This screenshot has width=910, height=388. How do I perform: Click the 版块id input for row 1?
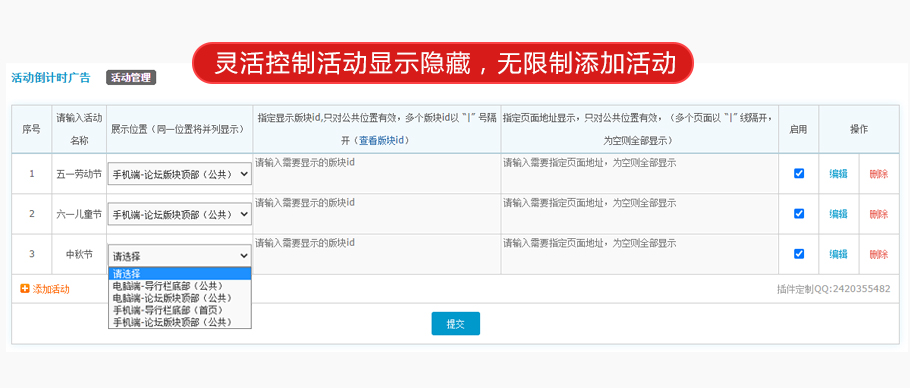coord(377,173)
